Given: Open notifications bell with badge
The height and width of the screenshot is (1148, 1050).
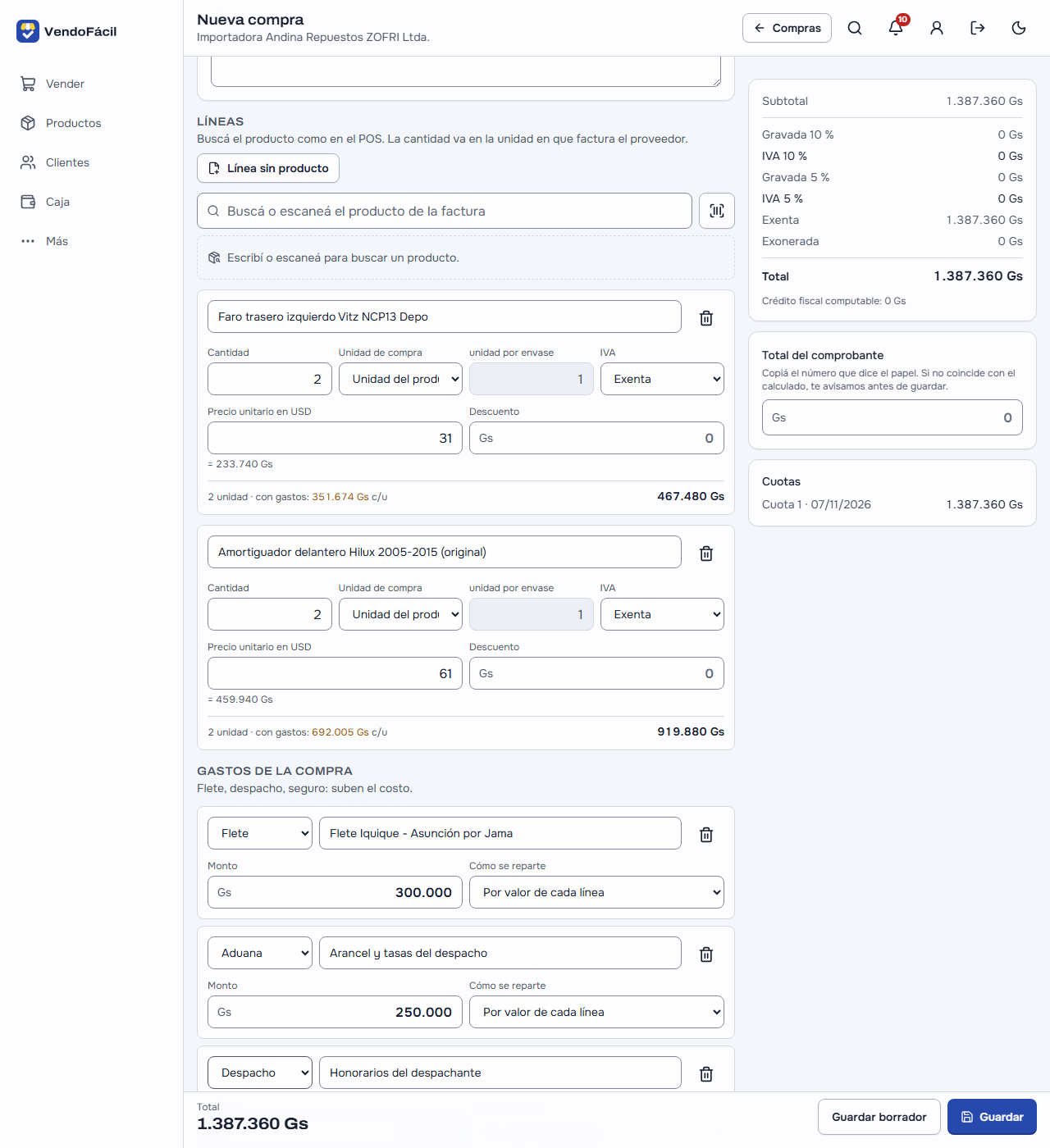Looking at the screenshot, I should click(896, 28).
